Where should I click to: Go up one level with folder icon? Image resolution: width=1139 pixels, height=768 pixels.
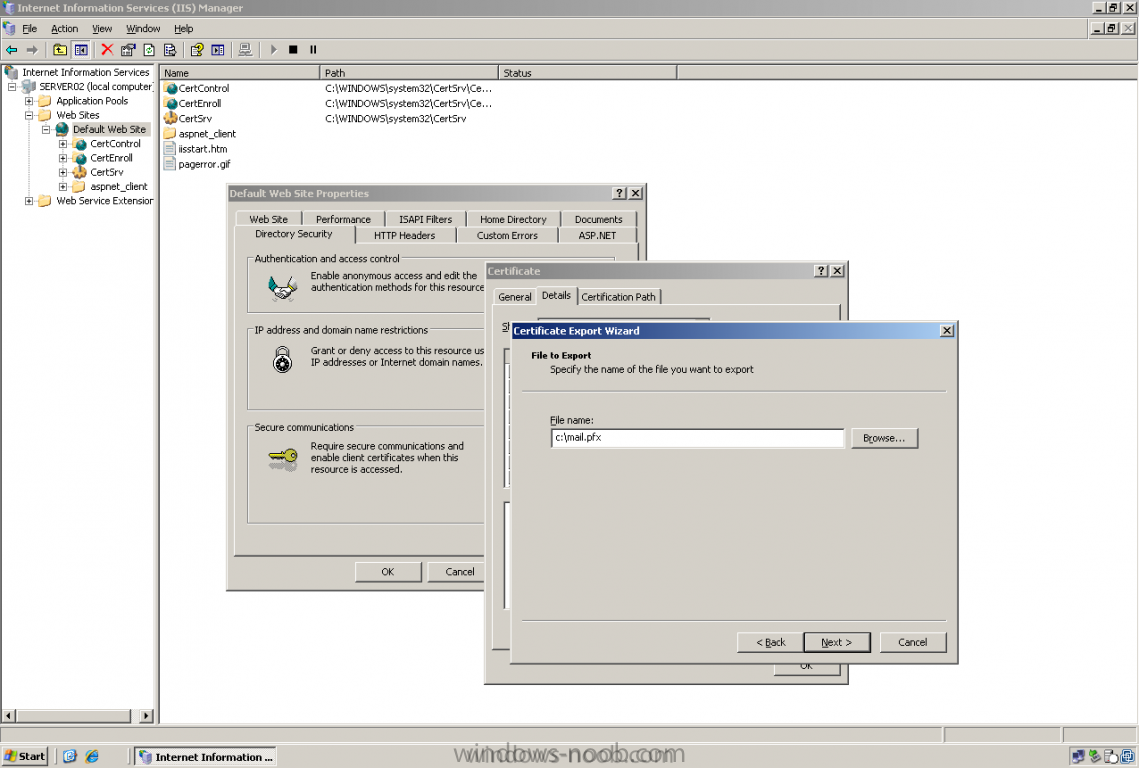tap(60, 50)
